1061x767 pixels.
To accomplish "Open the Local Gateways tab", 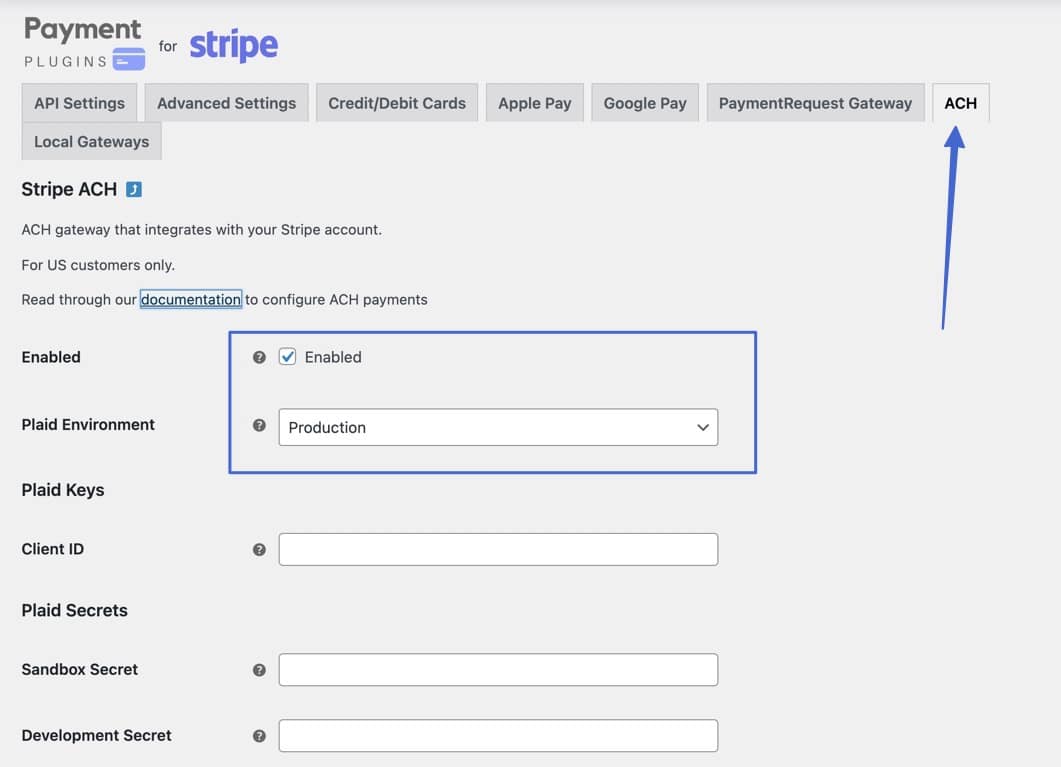I will [x=91, y=141].
